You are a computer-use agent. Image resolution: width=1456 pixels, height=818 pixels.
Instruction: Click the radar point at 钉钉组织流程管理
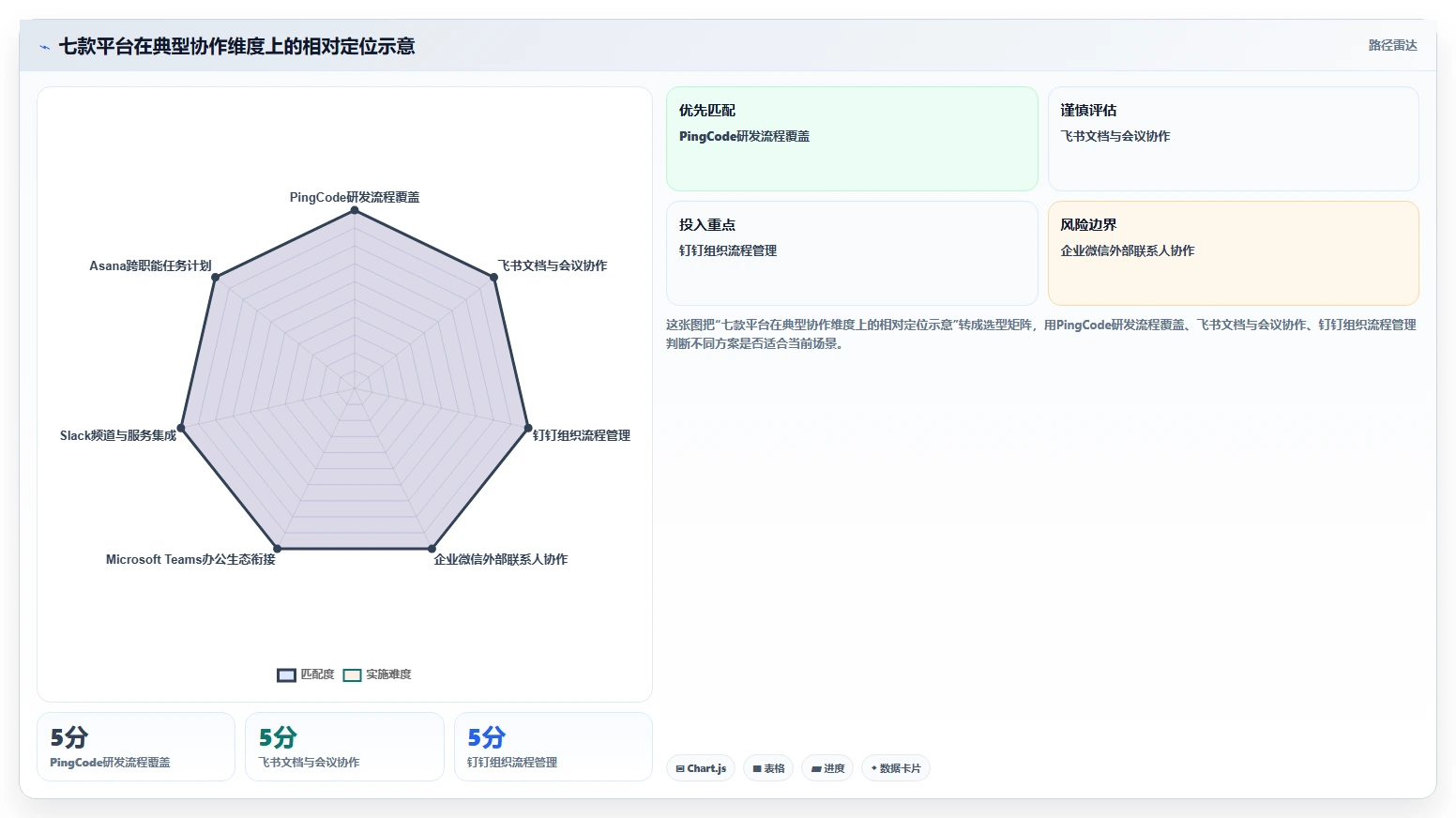(x=527, y=428)
